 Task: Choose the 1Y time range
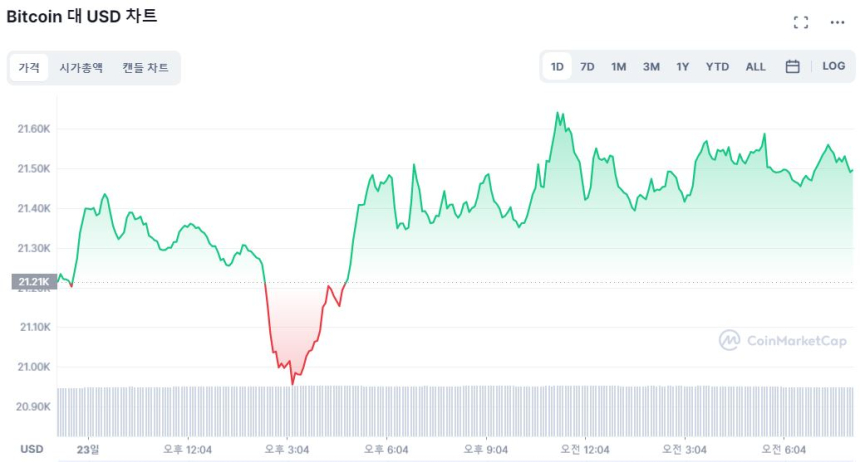[682, 67]
